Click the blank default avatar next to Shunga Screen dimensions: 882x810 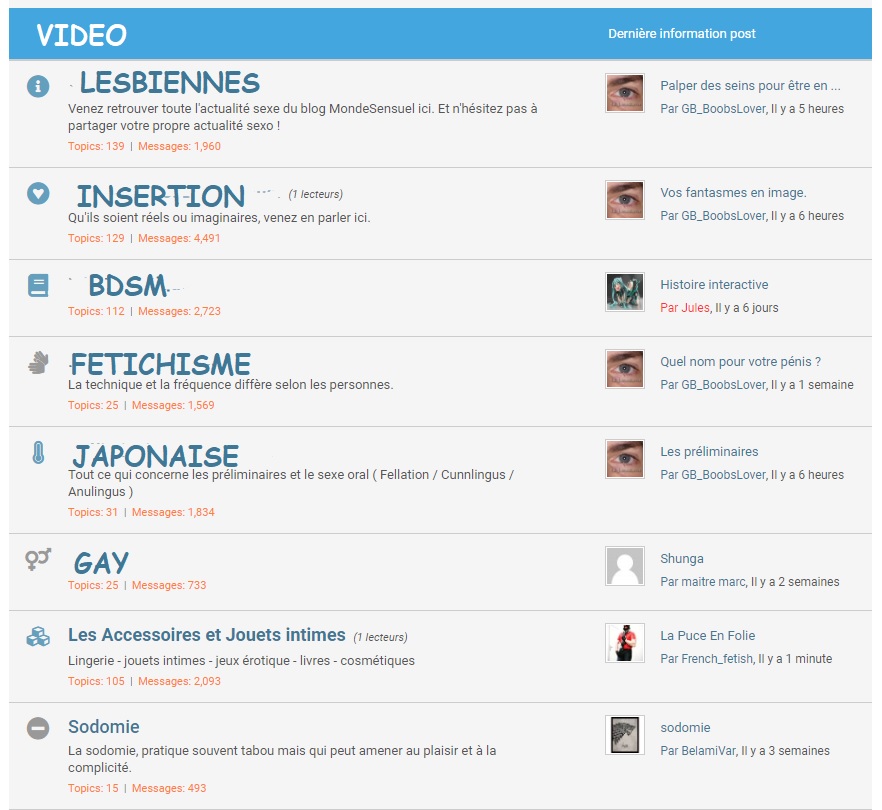(624, 566)
